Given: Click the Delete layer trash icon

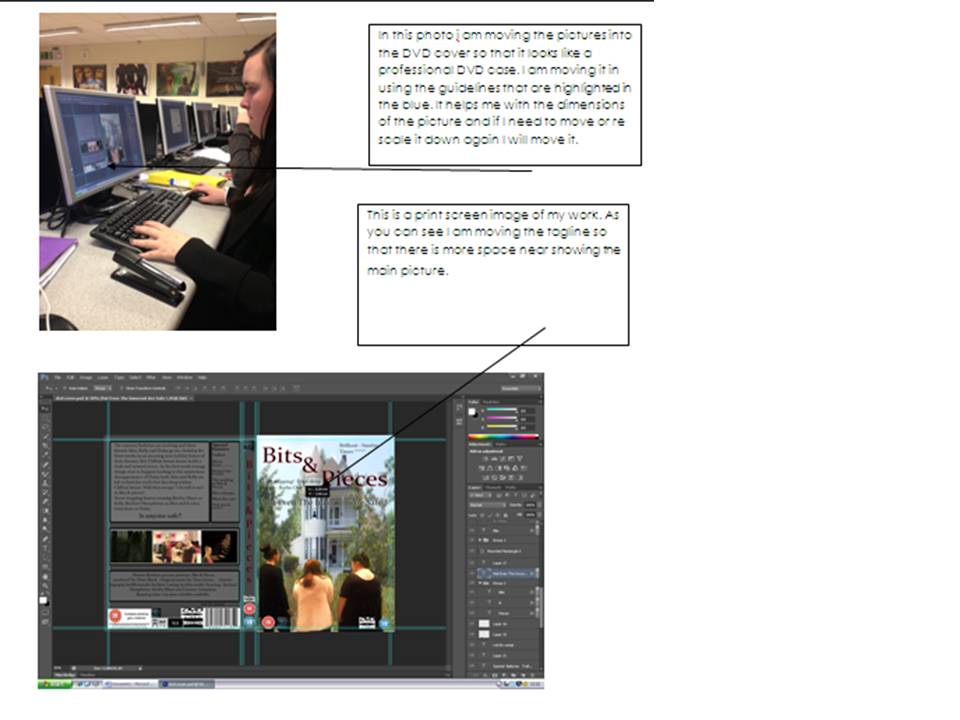Looking at the screenshot, I should pyautogui.click(x=533, y=675).
